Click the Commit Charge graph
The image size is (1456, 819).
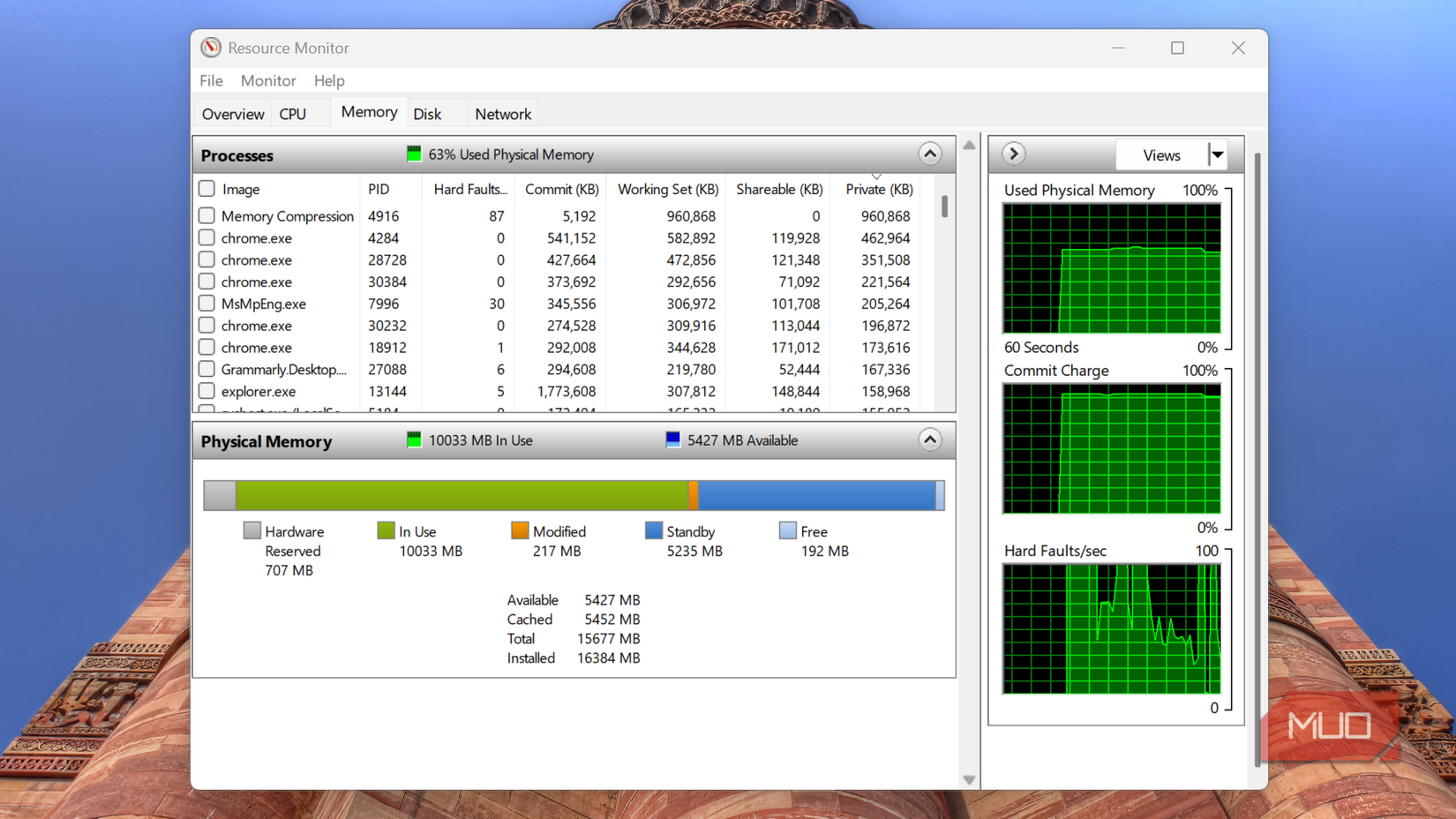(1112, 448)
